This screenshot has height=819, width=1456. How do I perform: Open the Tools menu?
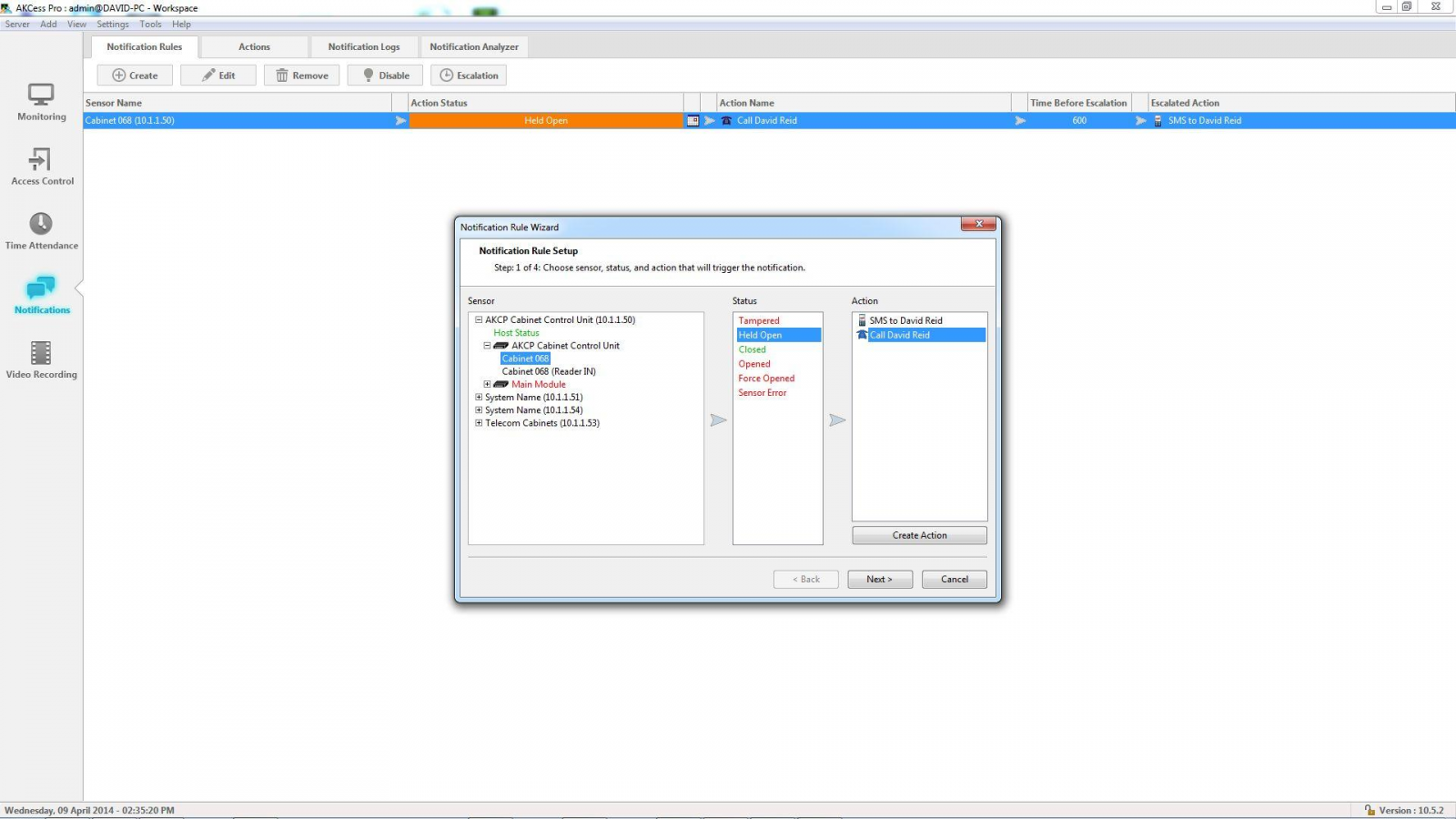(150, 25)
